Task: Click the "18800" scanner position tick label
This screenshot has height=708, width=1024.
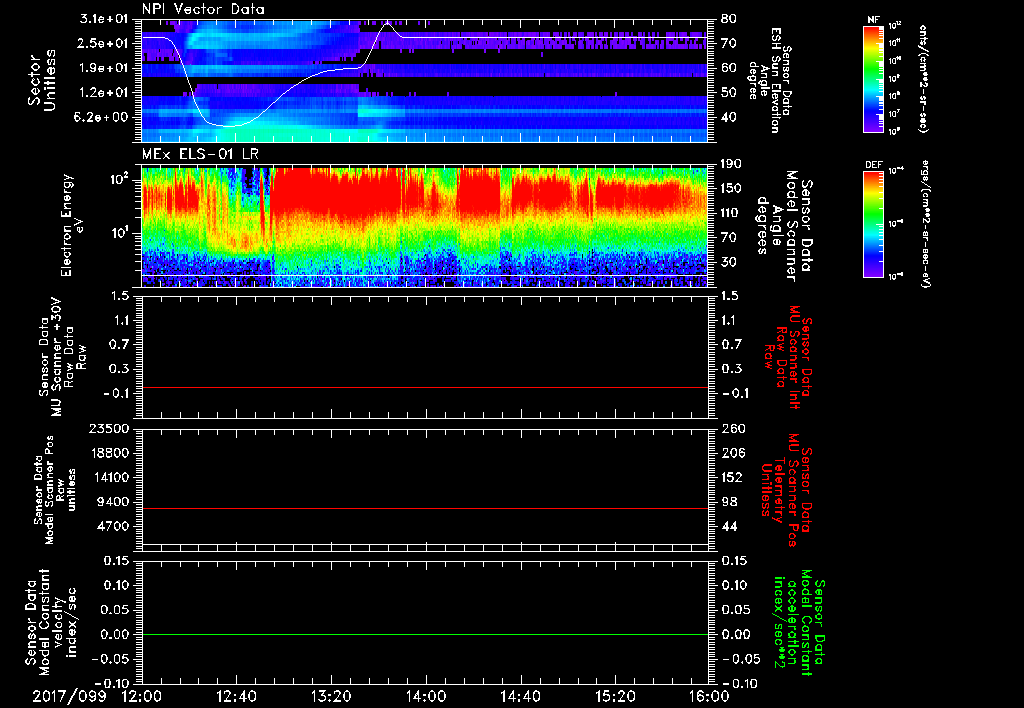Action: coord(108,453)
